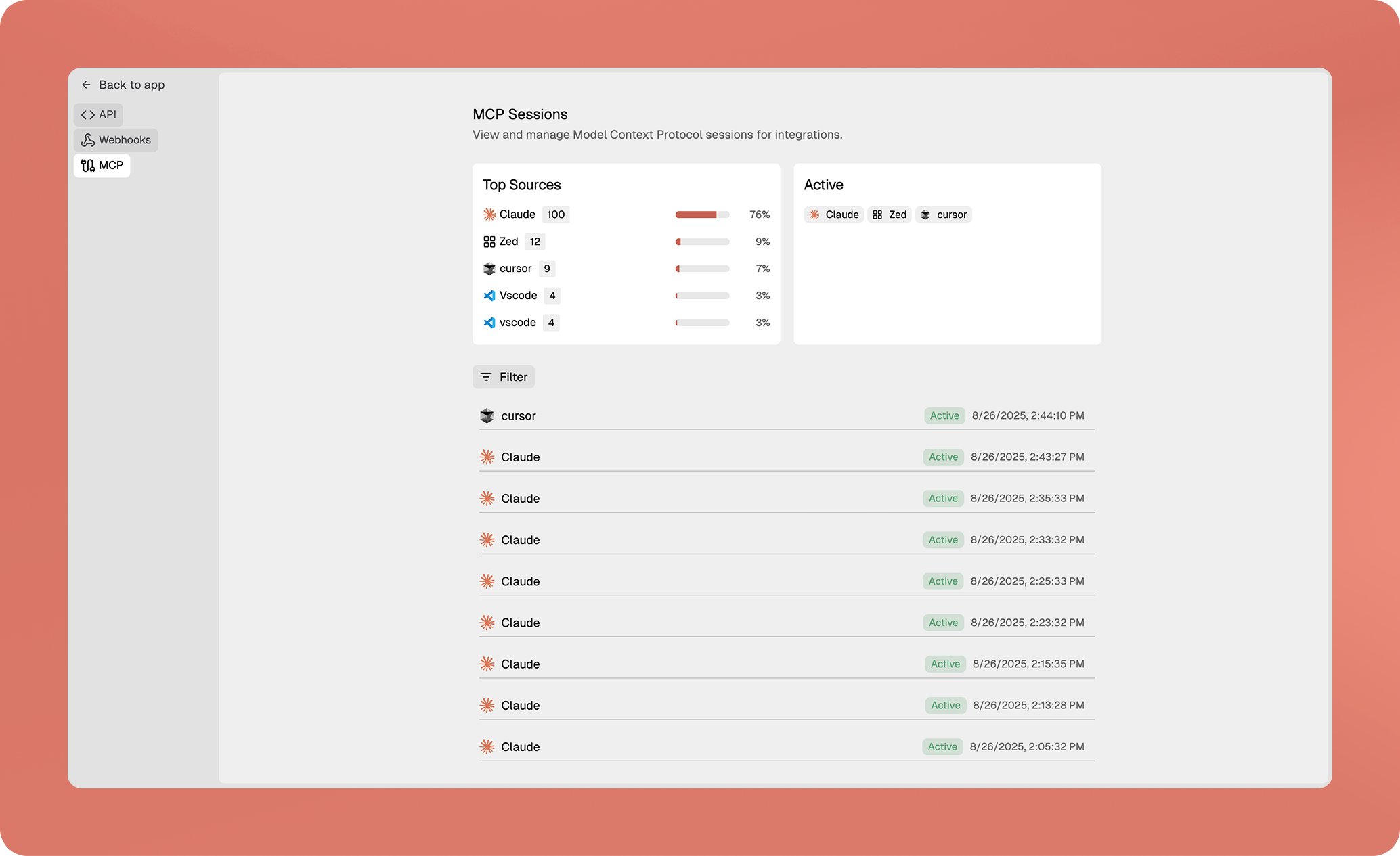Select the MCP sidebar item
Image resolution: width=1400 pixels, height=856 pixels.
102,165
